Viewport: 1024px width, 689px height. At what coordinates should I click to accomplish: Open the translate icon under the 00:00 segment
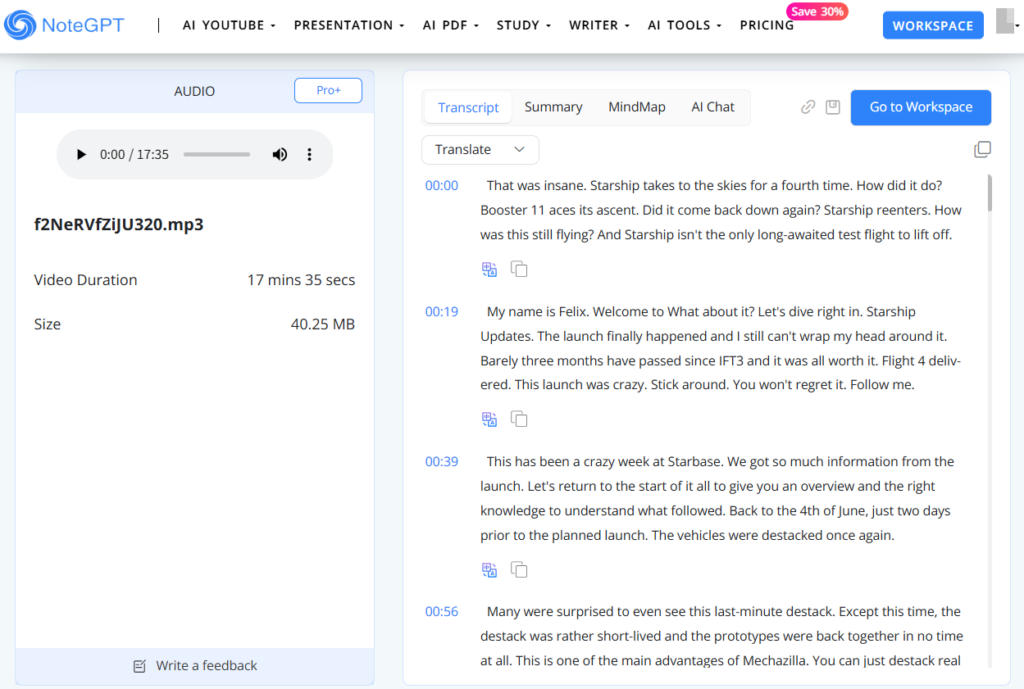[x=489, y=268]
